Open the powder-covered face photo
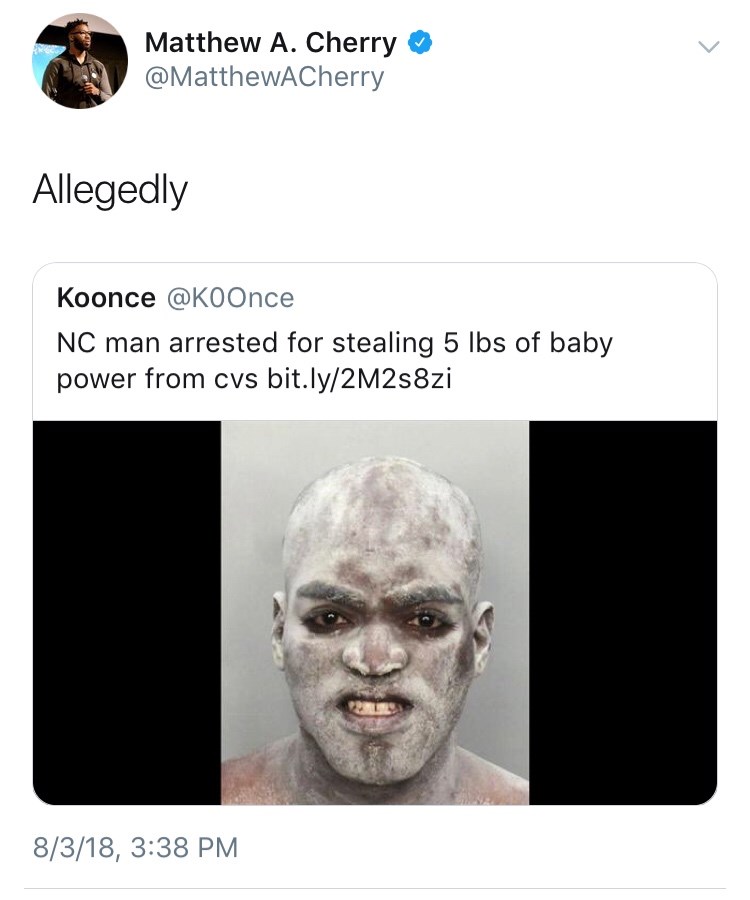 click(x=375, y=612)
